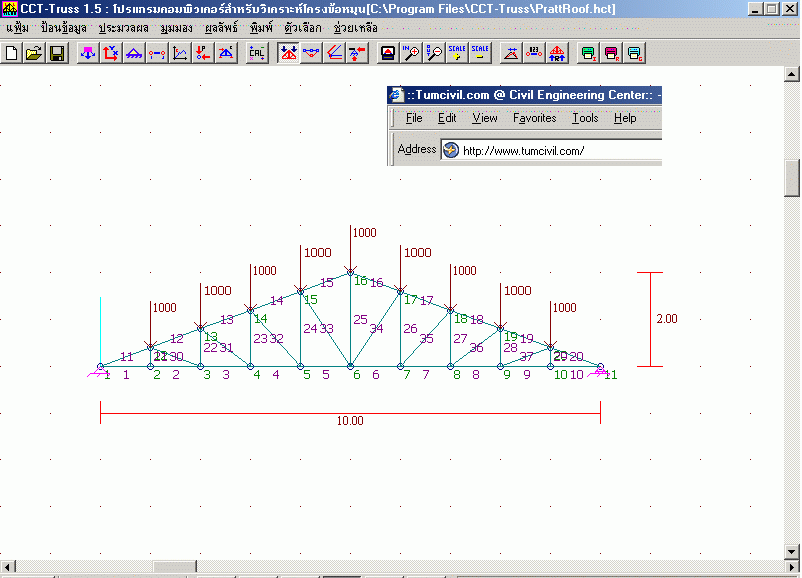Create a new truss file
This screenshot has height=578, width=802.
click(x=12, y=53)
